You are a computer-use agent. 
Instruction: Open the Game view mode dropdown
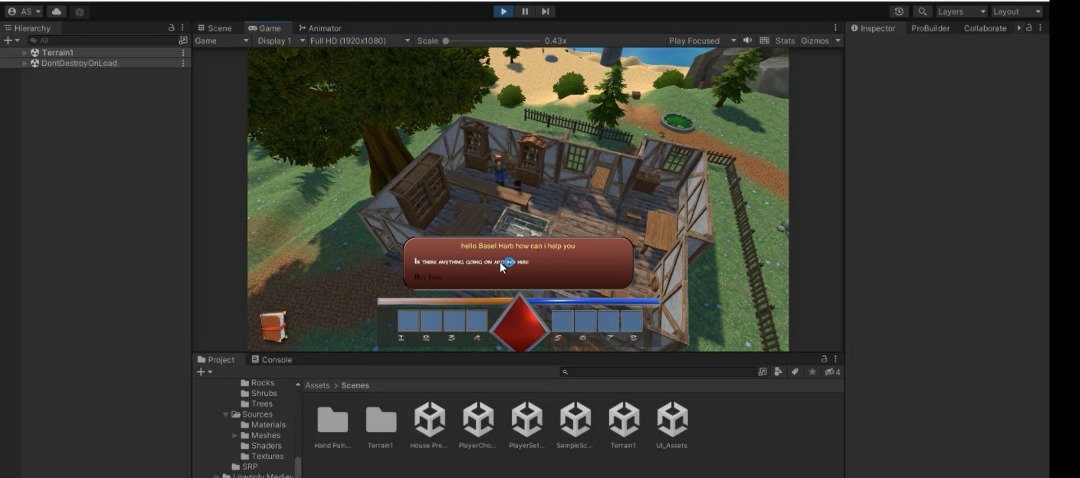[x=221, y=41]
